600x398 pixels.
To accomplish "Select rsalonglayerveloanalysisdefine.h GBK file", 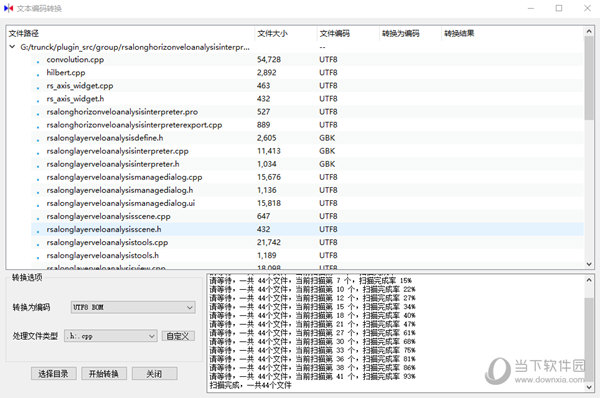I will click(307, 138).
